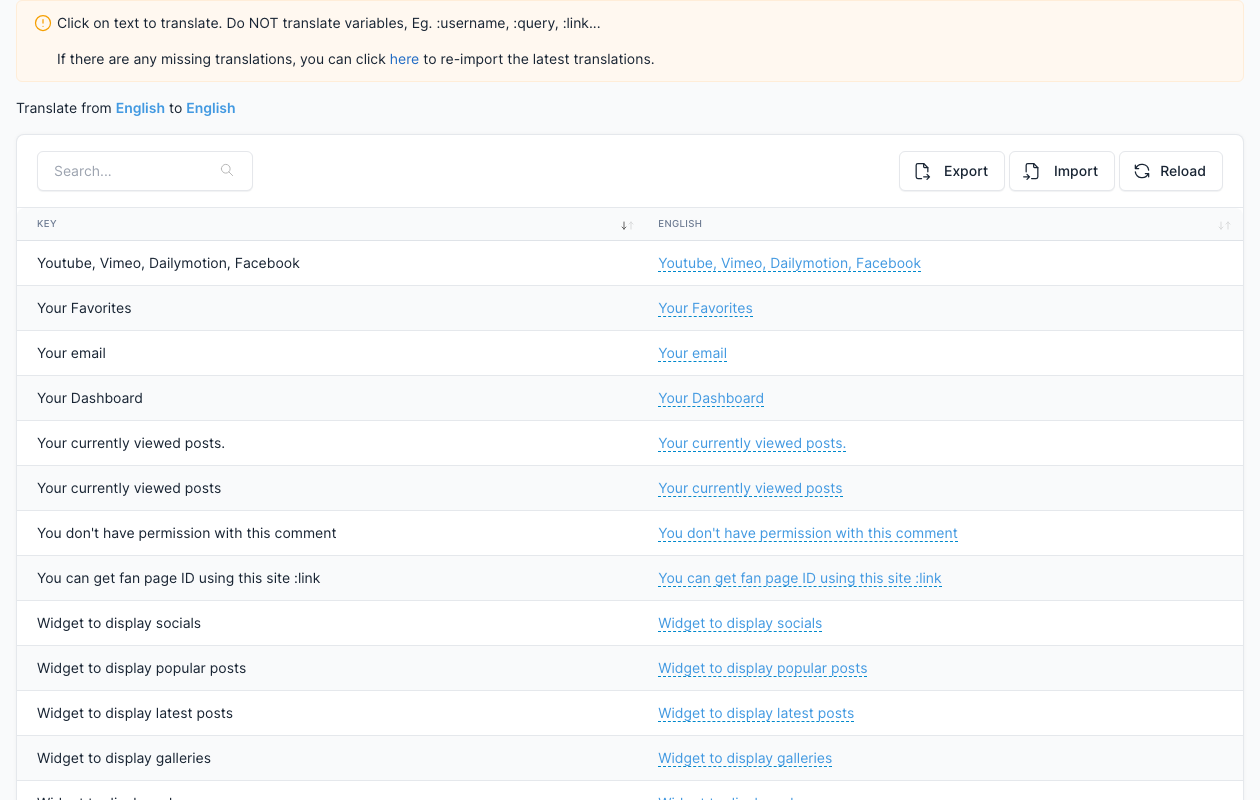Click the Export file icon
Viewport: 1260px width, 800px height.
coord(923,171)
